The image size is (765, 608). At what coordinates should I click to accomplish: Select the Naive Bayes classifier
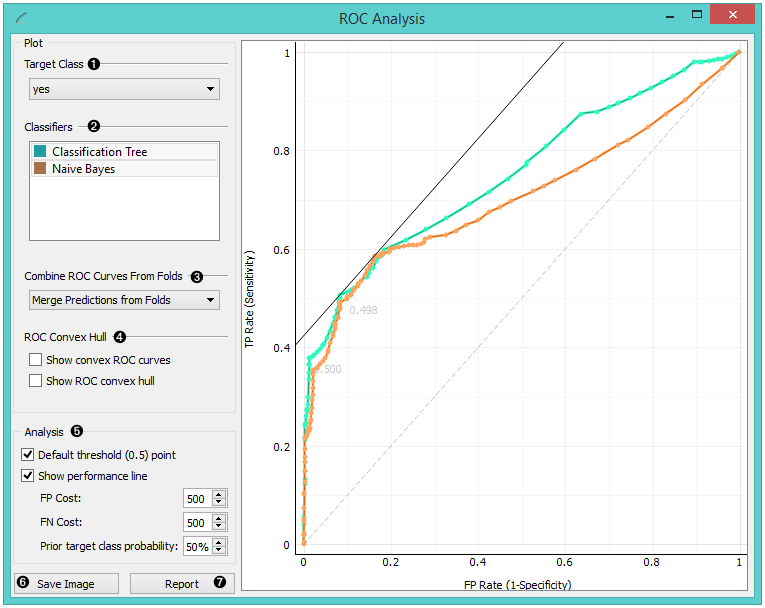(84, 169)
